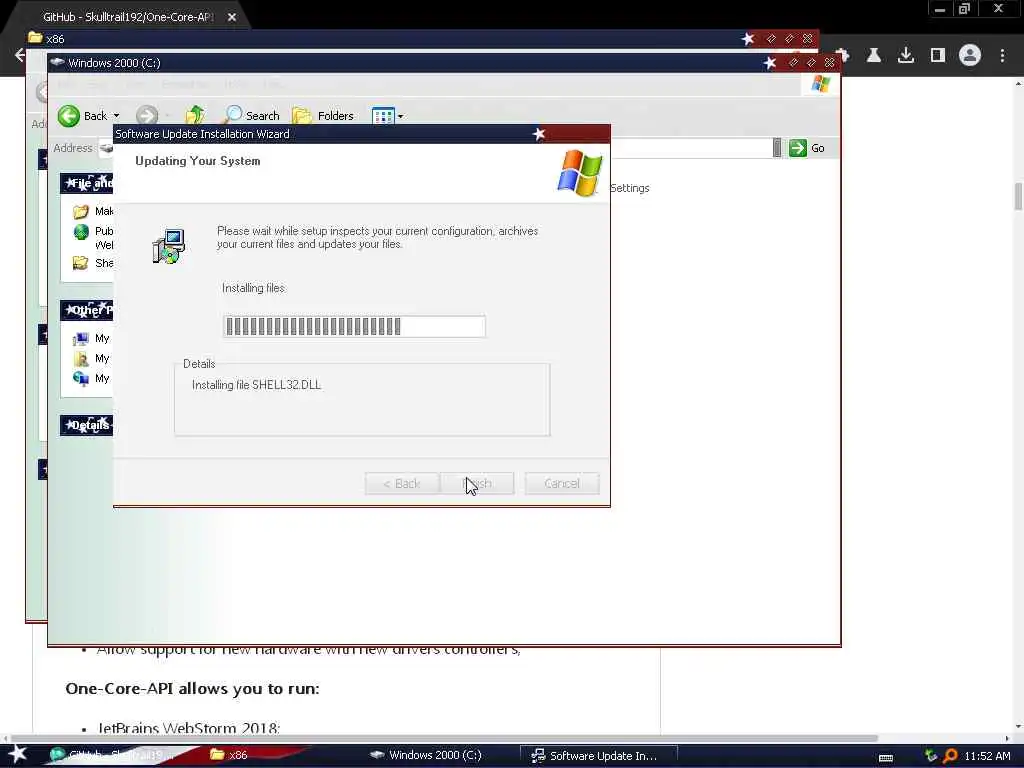Click the Finish button in the wizard
This screenshot has width=1024, height=768.
pyautogui.click(x=477, y=484)
